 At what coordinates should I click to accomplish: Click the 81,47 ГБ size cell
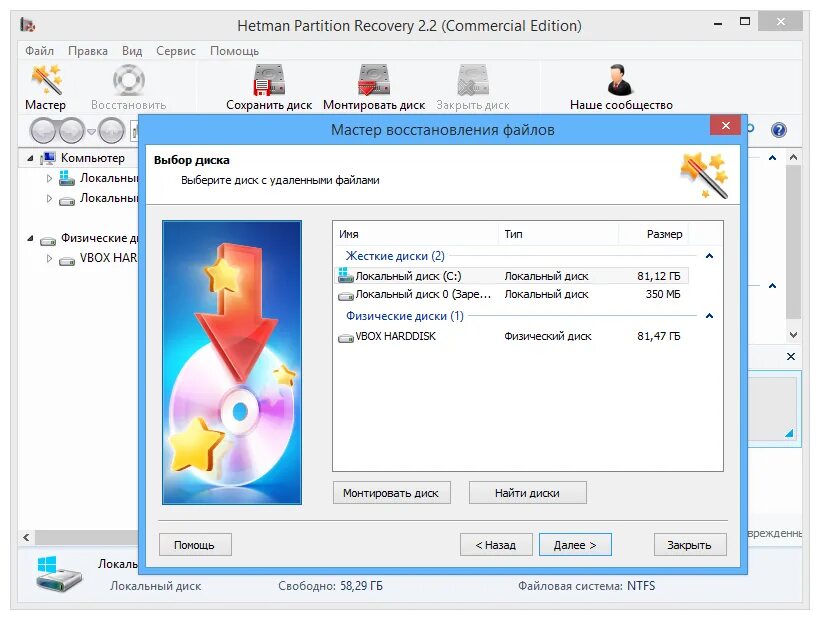click(x=658, y=336)
